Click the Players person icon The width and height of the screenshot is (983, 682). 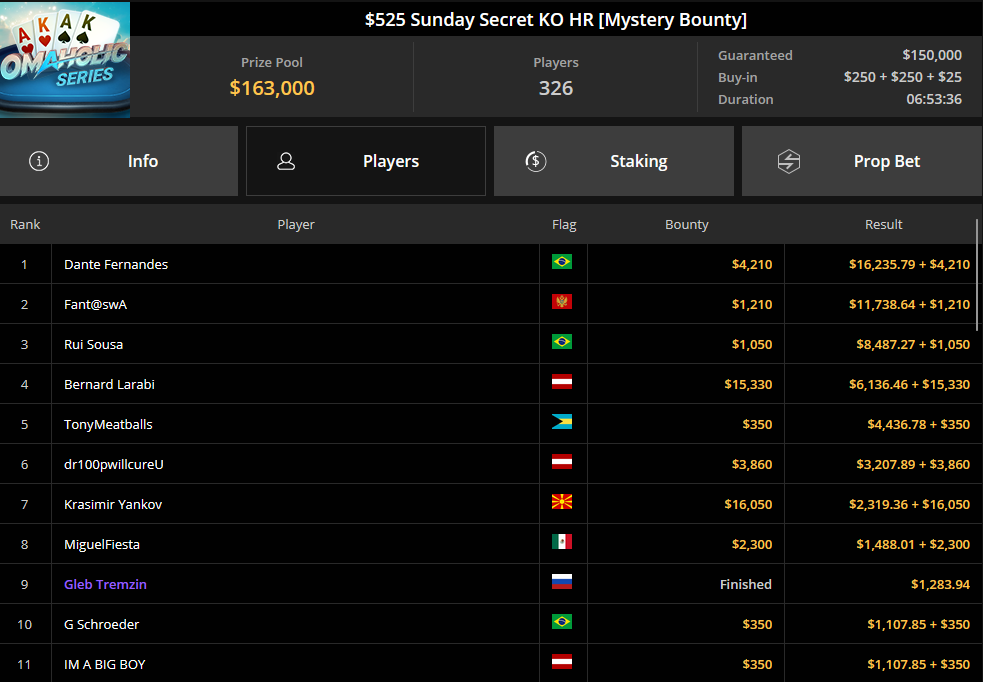(286, 161)
